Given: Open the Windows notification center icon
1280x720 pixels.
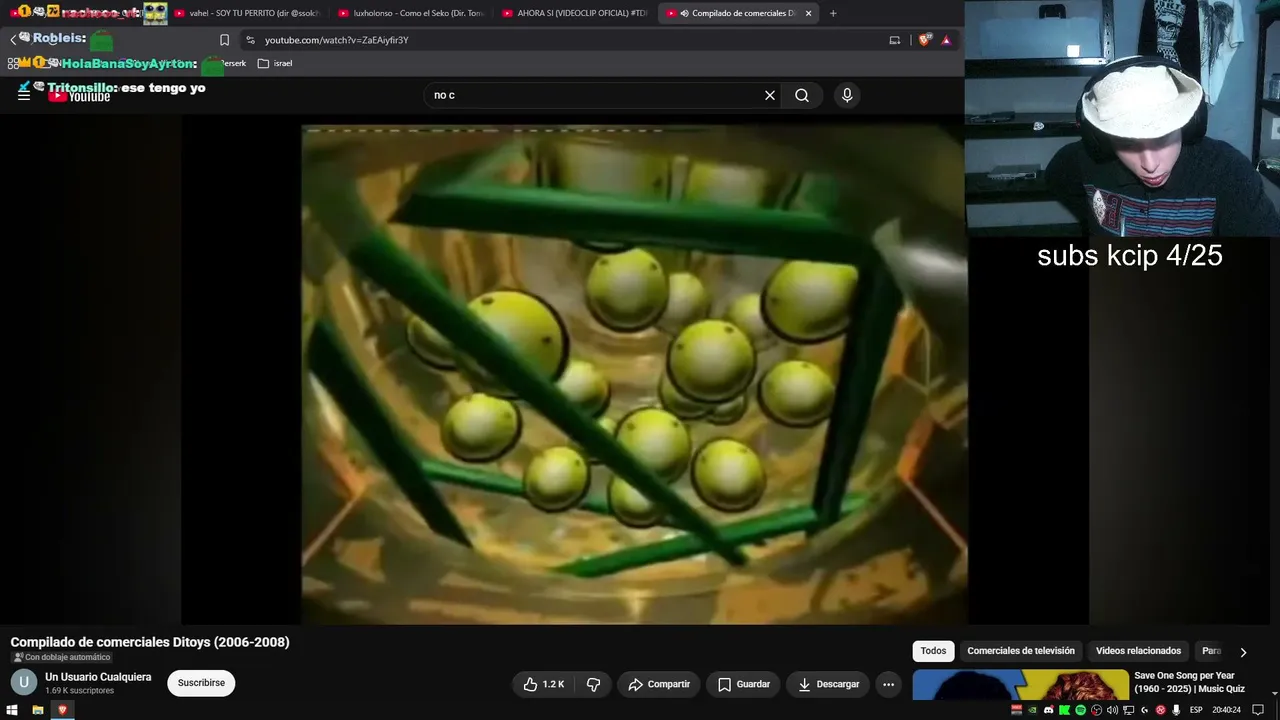Looking at the screenshot, I should pos(1258,710).
